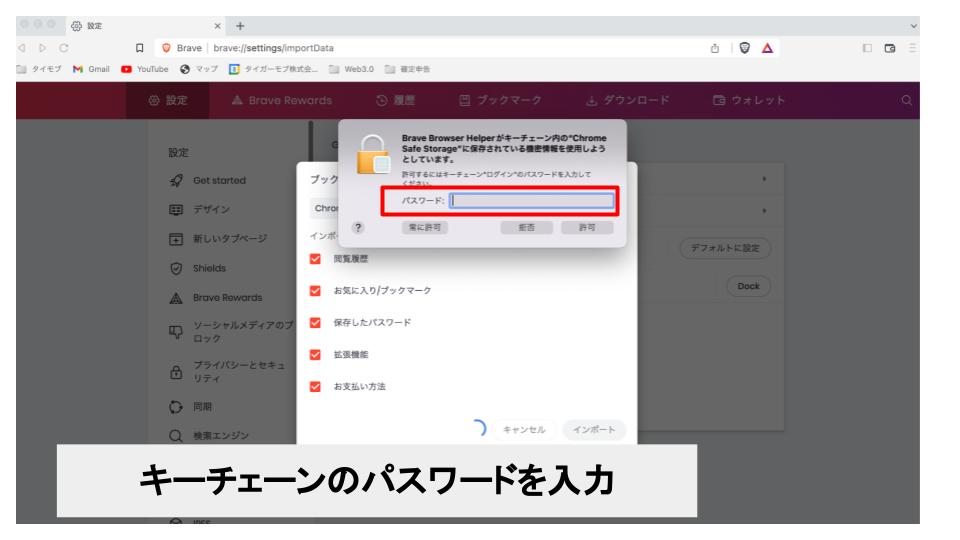The width and height of the screenshot is (960, 540).
Task: Select 新しいタブページ in the sidebar
Action: pos(230,239)
